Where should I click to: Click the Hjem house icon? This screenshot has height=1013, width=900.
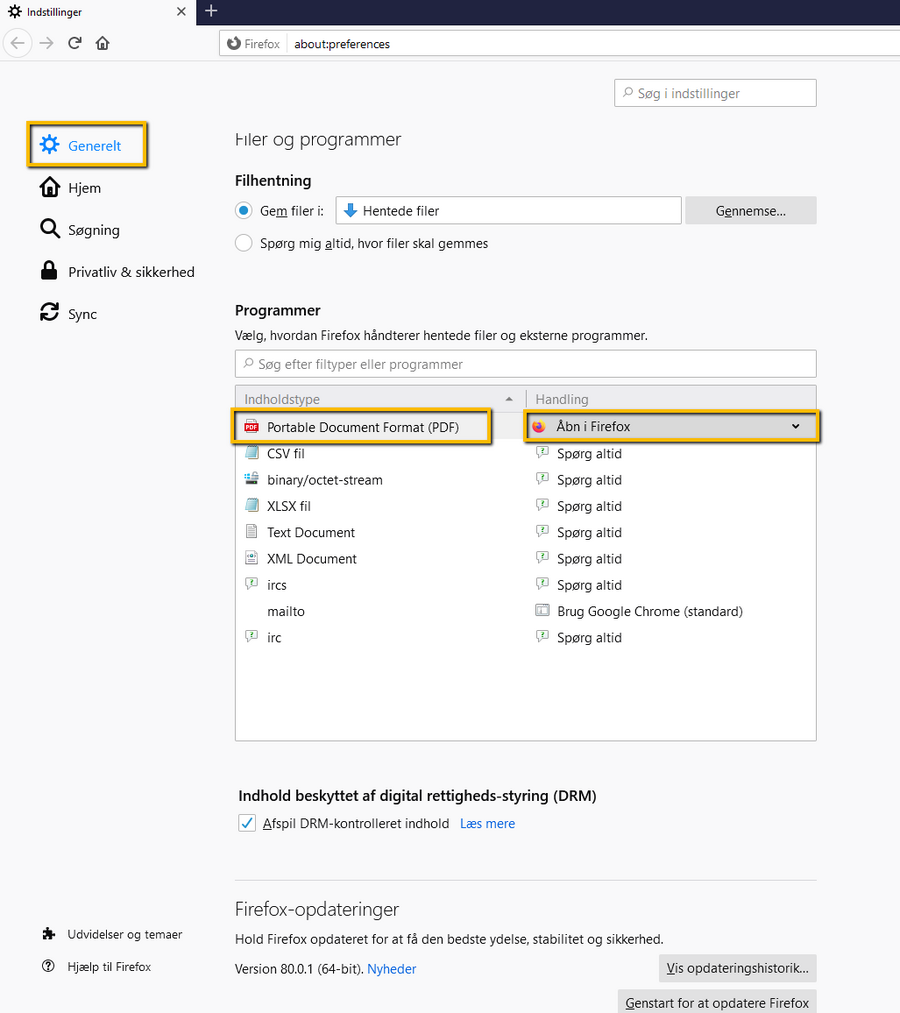[50, 187]
